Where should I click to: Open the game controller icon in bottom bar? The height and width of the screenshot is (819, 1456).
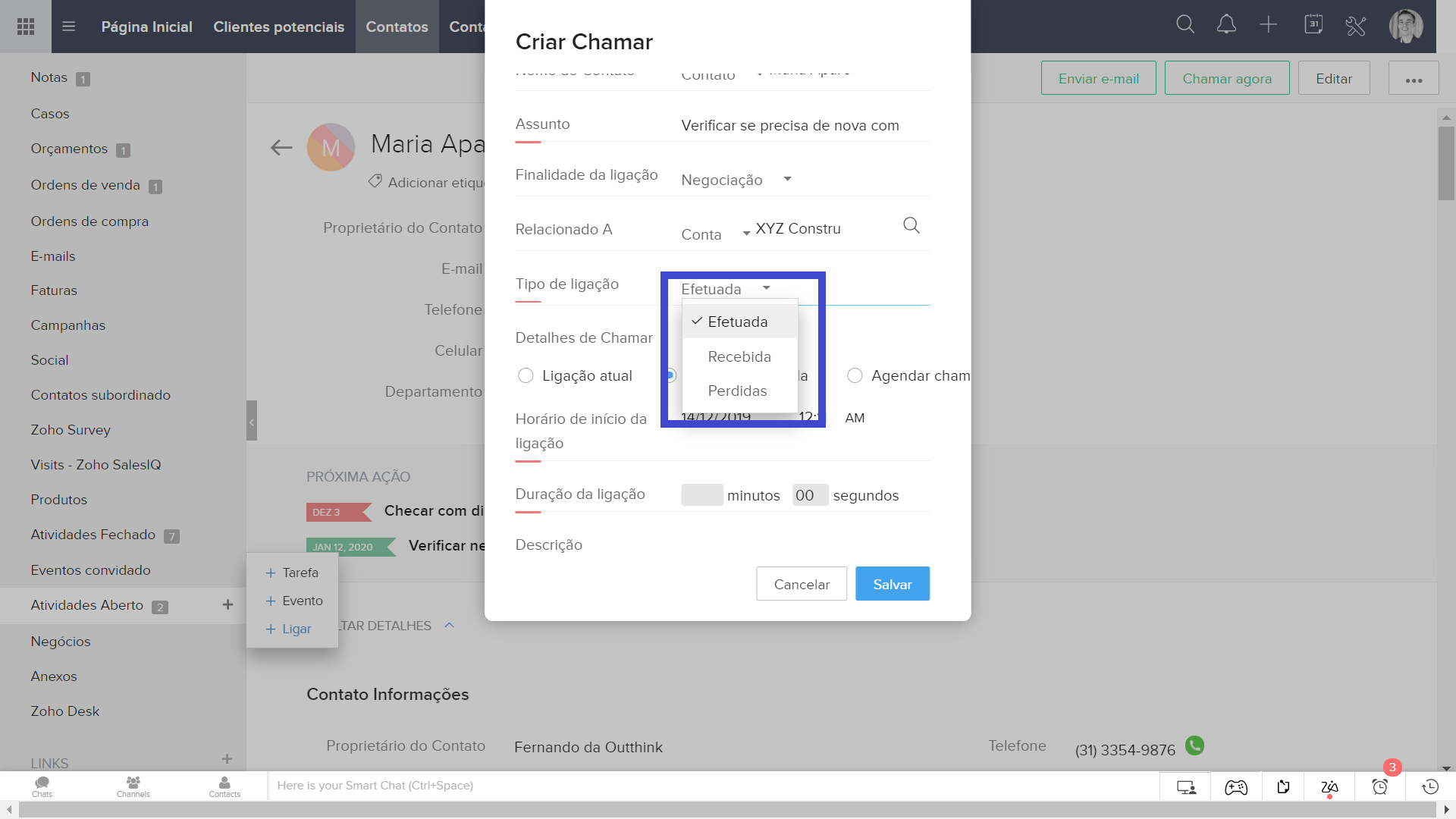pyautogui.click(x=1236, y=788)
